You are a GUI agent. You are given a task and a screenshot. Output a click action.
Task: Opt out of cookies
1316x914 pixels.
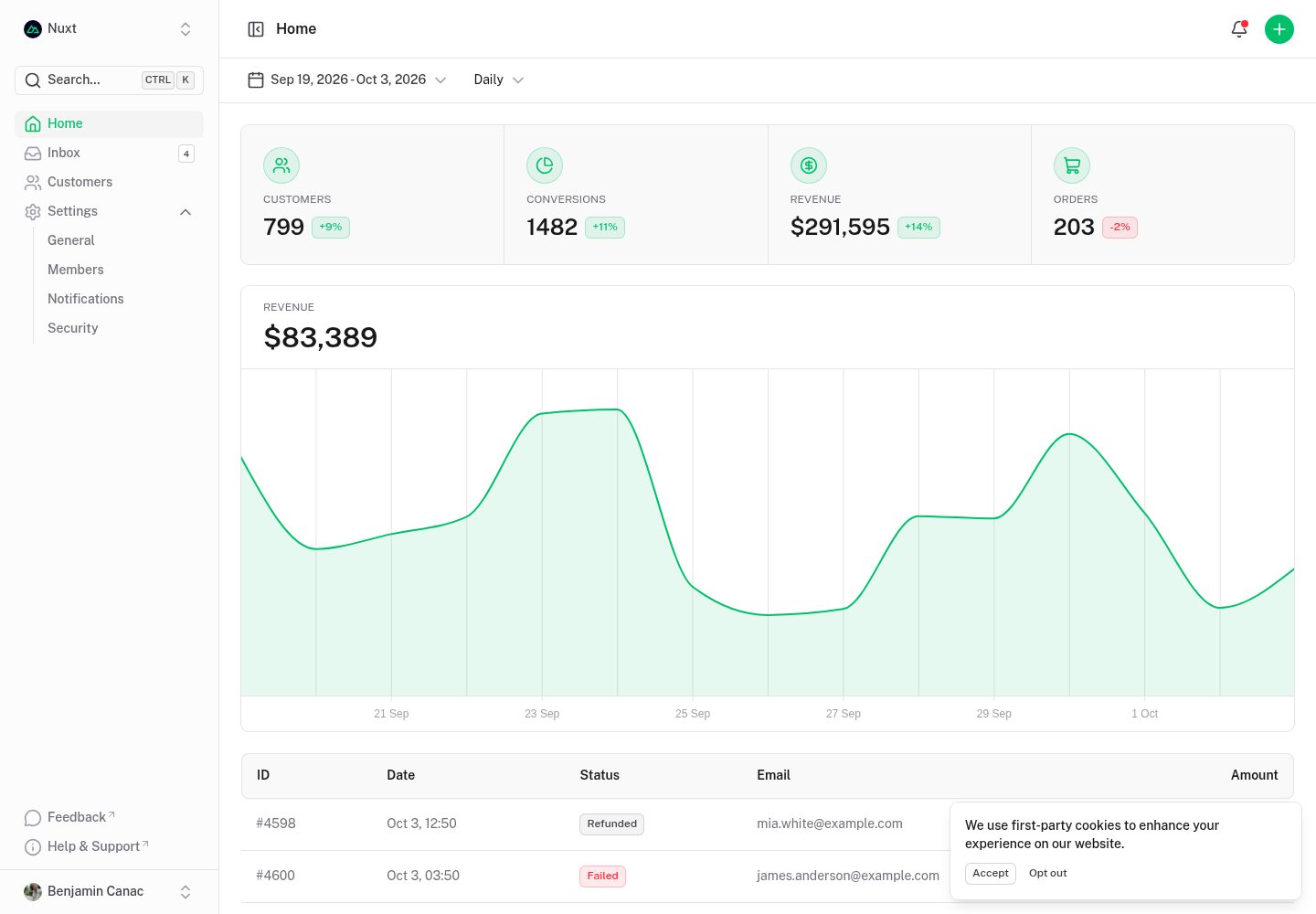1048,874
